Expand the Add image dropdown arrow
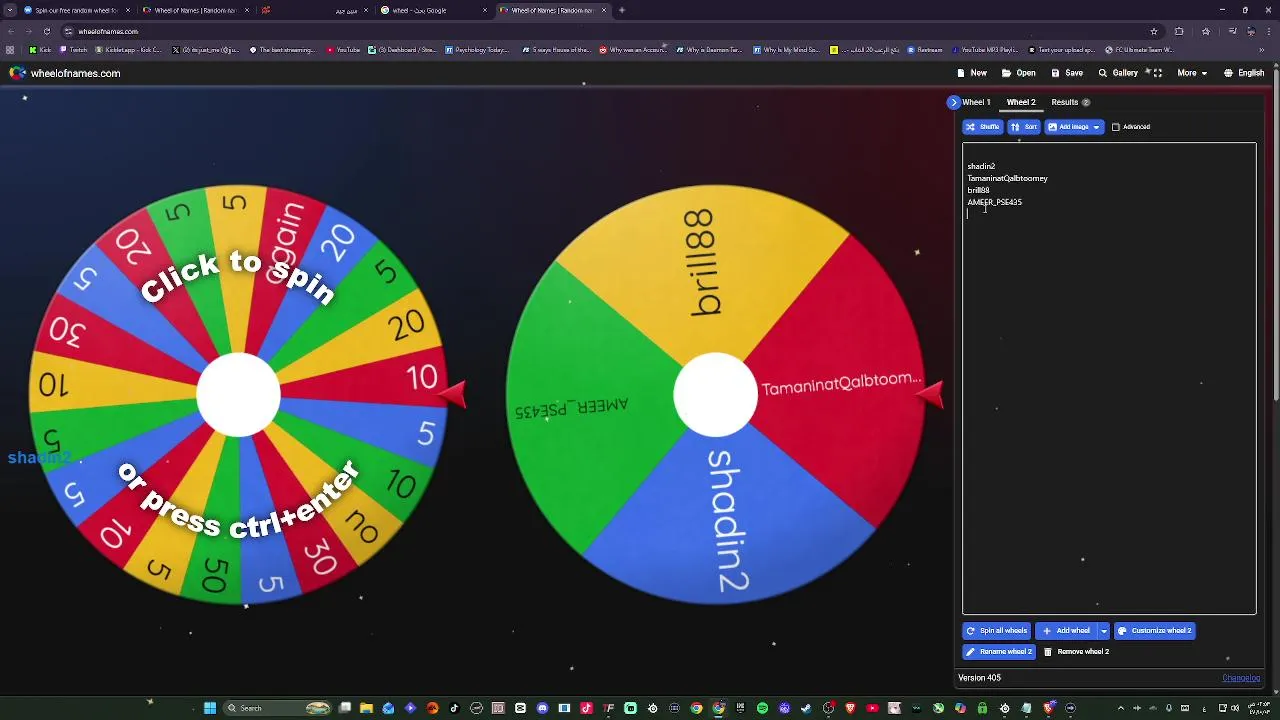 [x=1096, y=127]
